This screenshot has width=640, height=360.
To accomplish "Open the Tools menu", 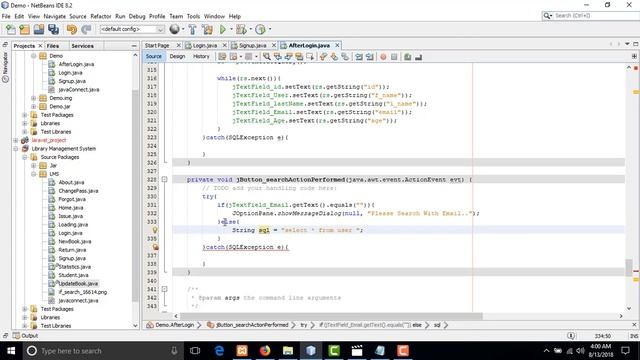I will (x=193, y=16).
